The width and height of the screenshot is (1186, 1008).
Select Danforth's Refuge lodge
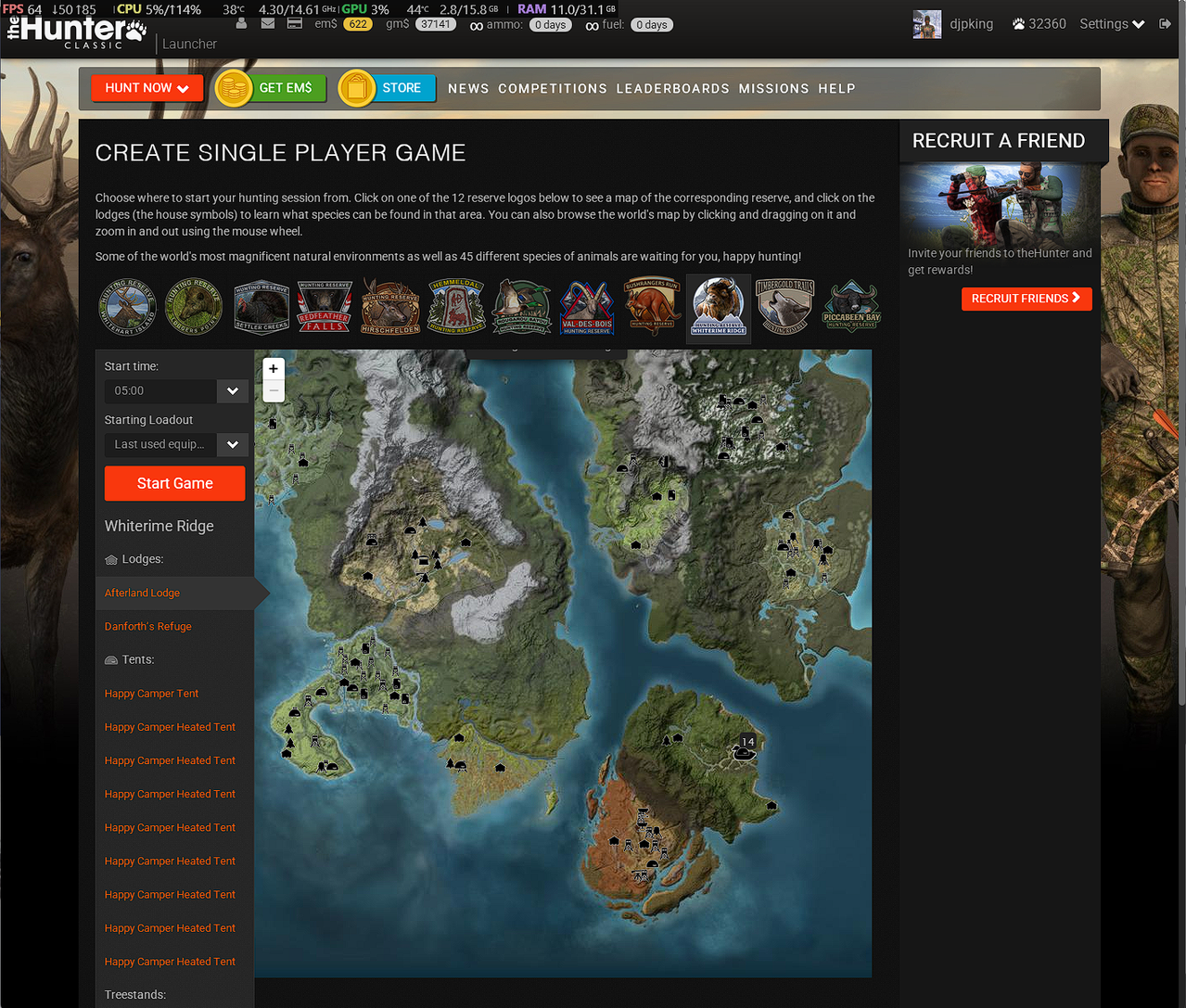[148, 627]
